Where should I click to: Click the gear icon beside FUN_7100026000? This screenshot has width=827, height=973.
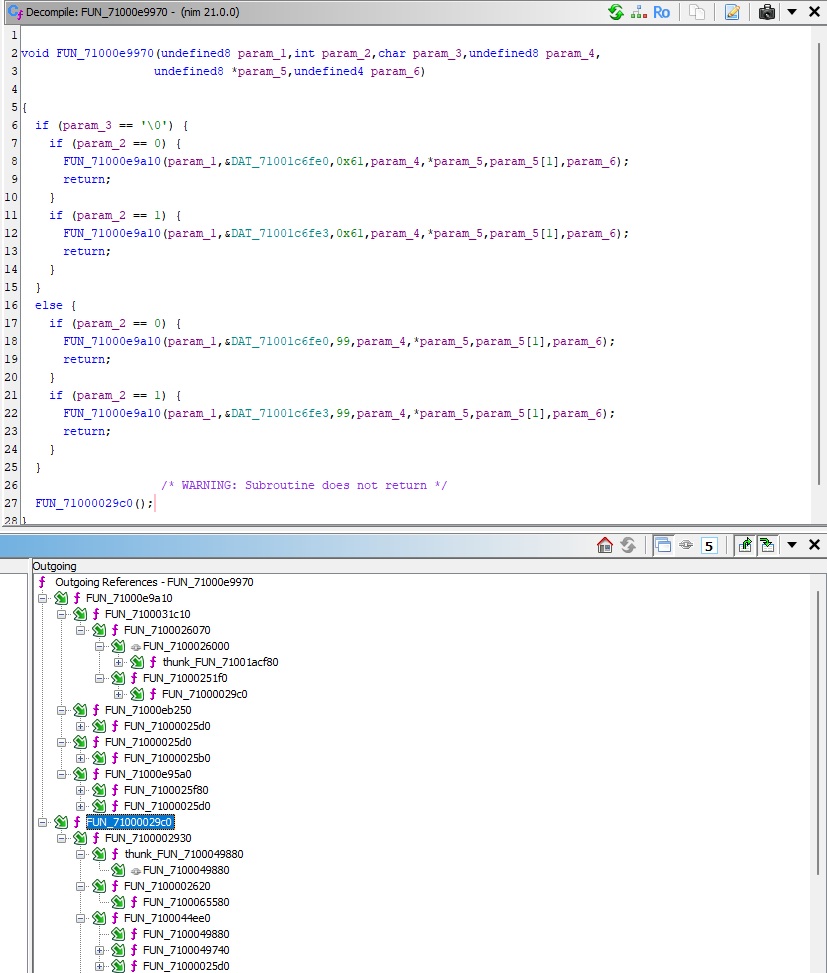click(135, 647)
